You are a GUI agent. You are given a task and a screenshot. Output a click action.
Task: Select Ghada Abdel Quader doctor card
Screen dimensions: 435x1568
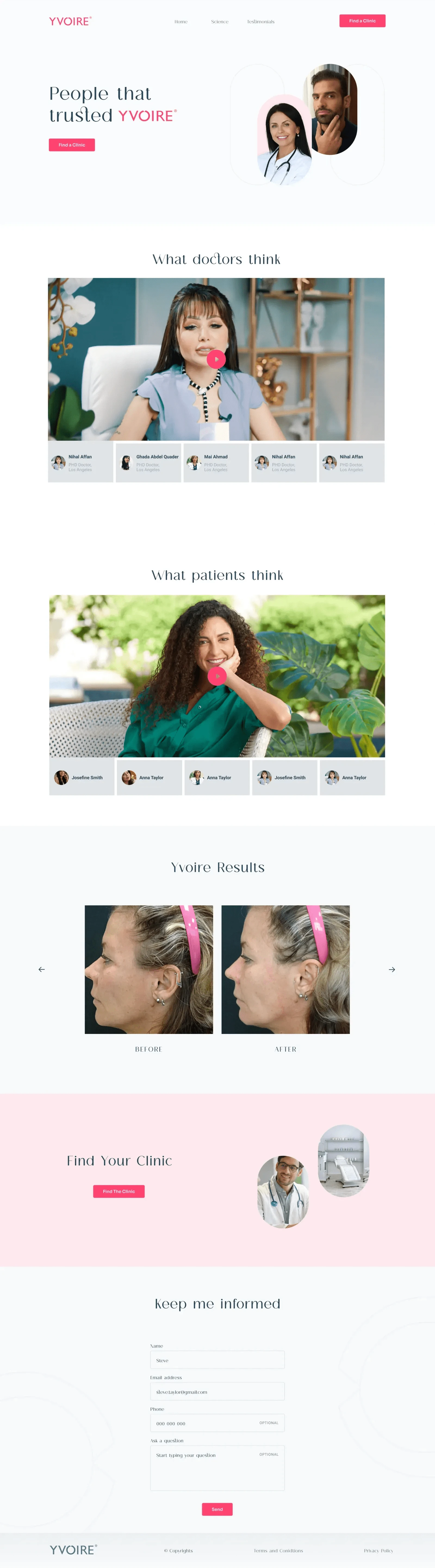pos(148,463)
